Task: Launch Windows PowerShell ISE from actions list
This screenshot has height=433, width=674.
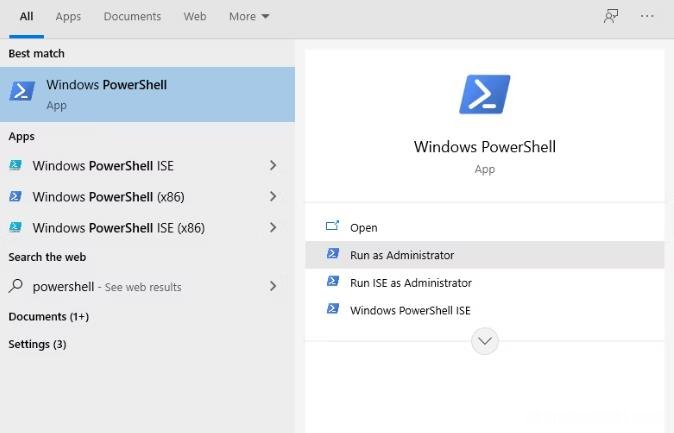Action: pyautogui.click(x=484, y=310)
